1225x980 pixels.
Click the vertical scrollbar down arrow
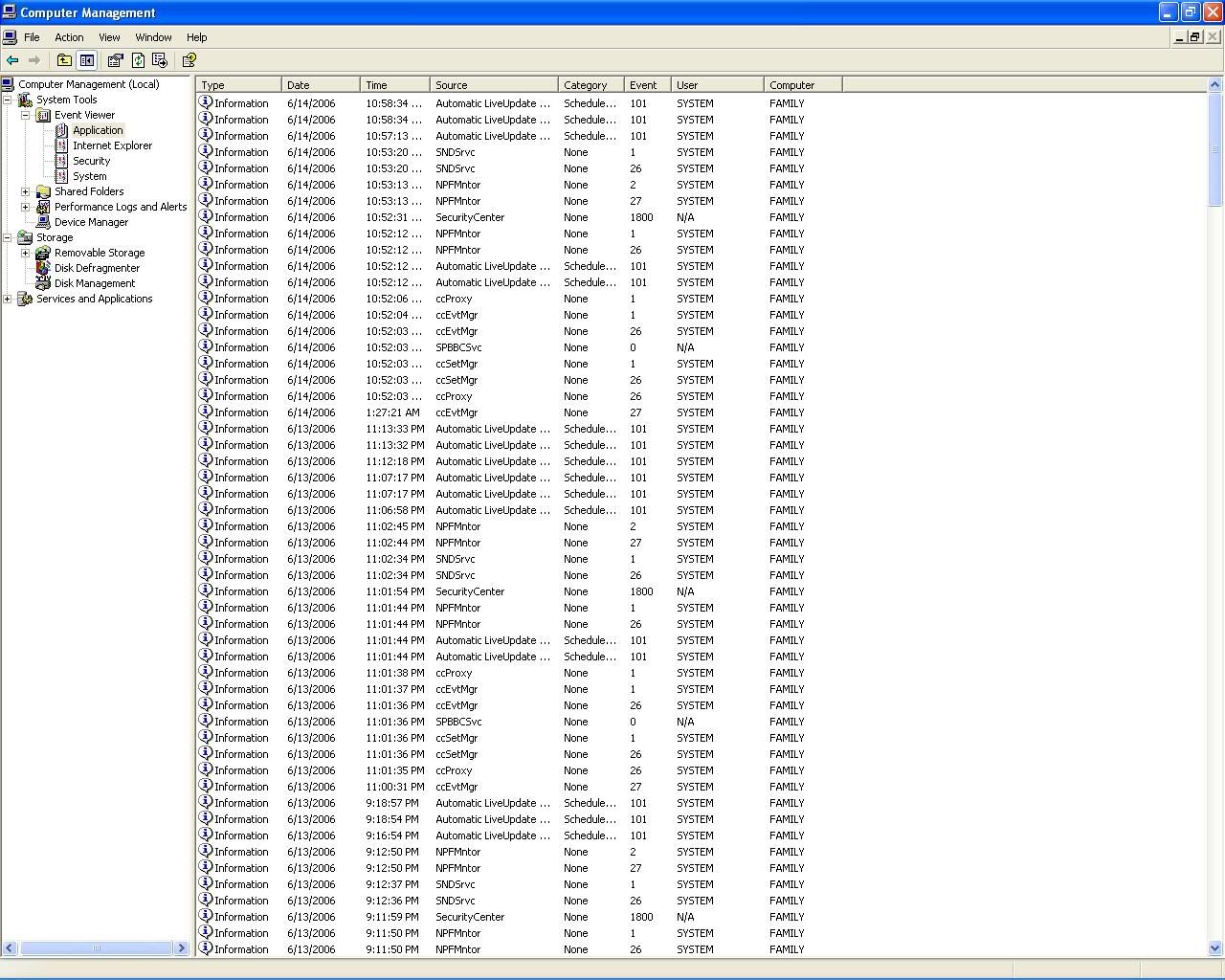click(x=1215, y=948)
